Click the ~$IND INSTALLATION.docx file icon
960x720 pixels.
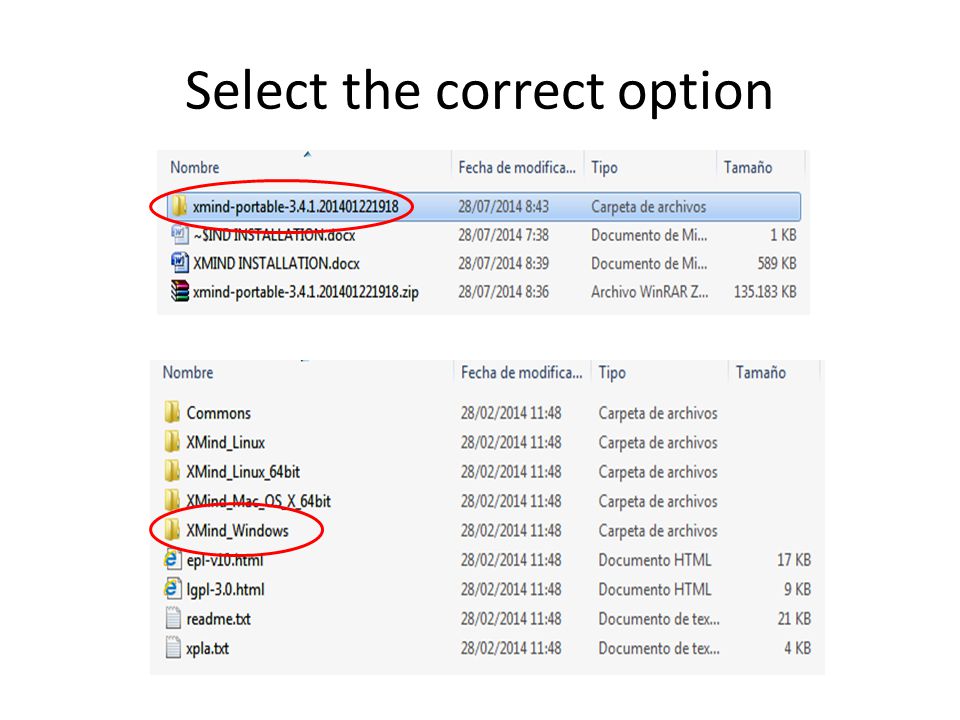tap(179, 234)
